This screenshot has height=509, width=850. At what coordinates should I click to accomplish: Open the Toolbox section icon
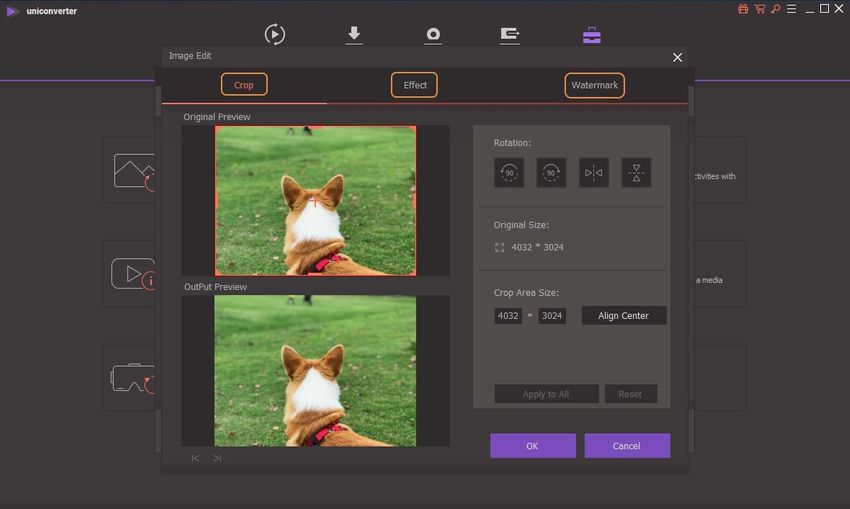(592, 35)
